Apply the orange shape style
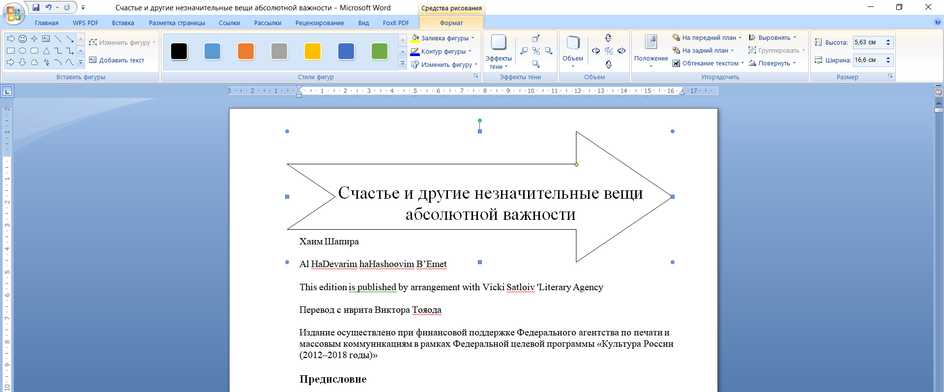Viewport: 944px width, 392px height. [x=246, y=51]
